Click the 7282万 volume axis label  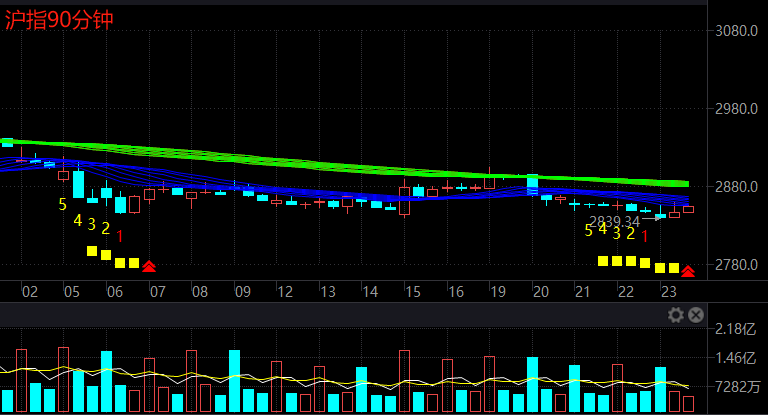point(738,386)
